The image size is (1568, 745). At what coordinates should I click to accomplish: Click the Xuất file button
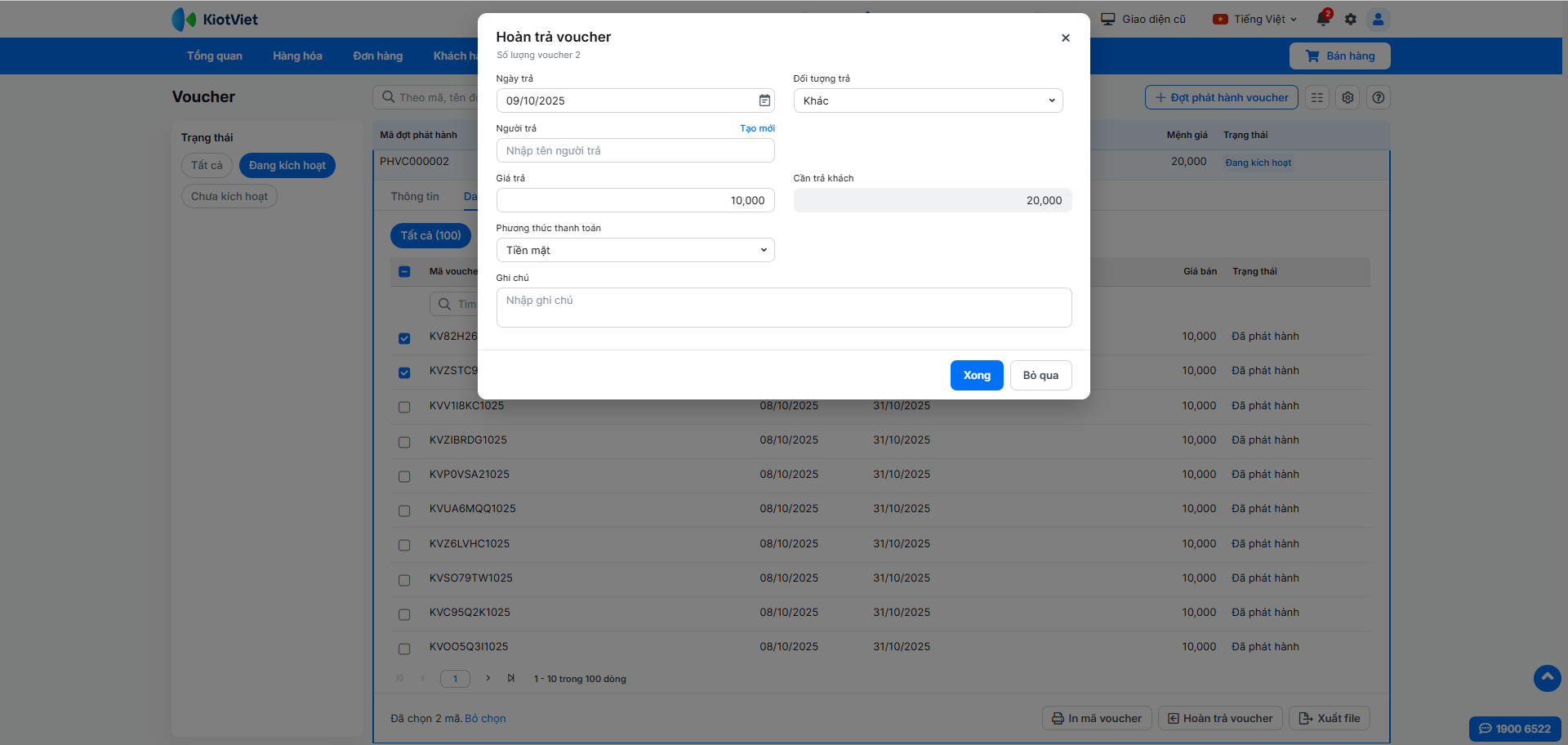(x=1330, y=718)
